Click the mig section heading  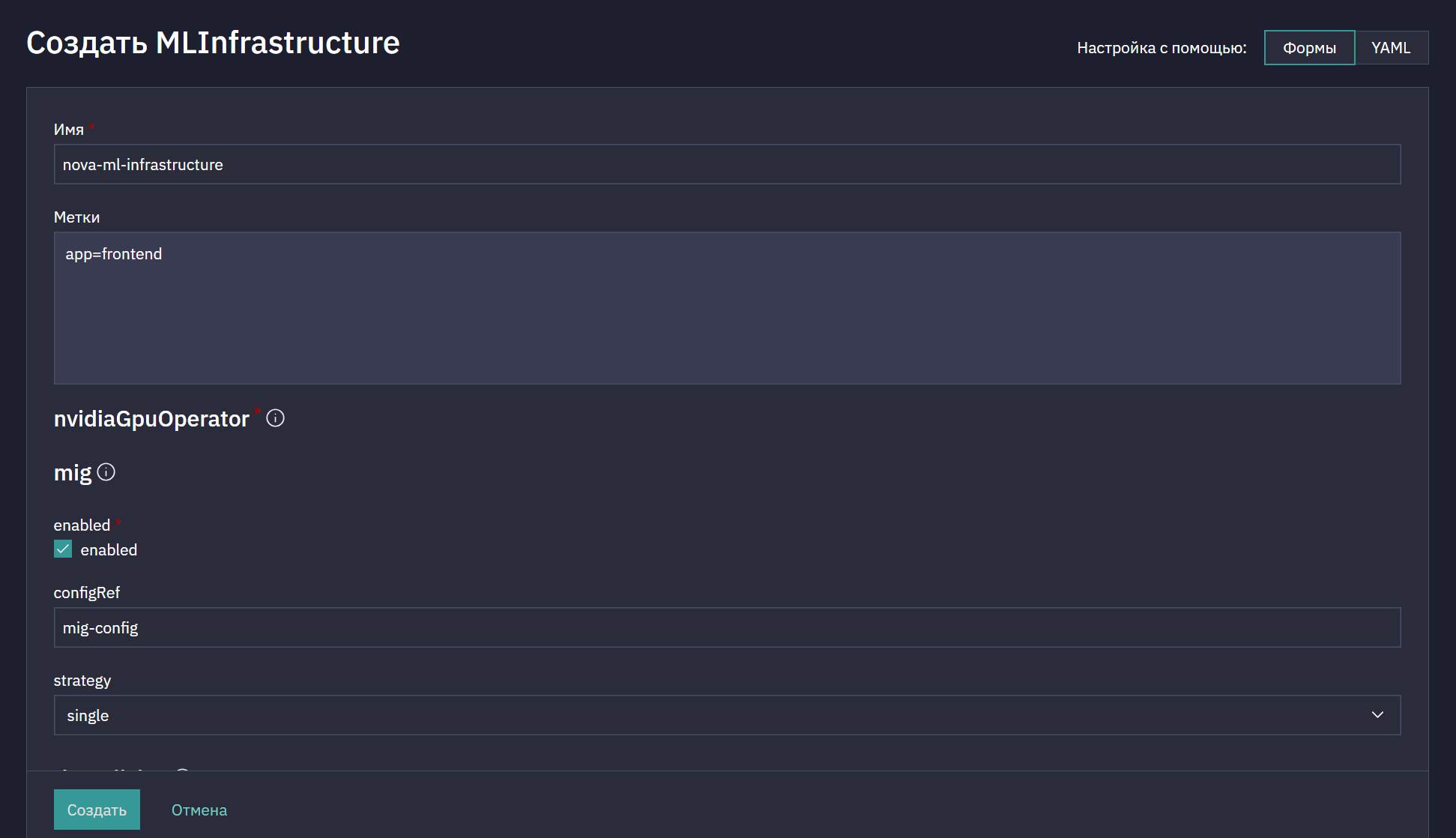[x=73, y=473]
